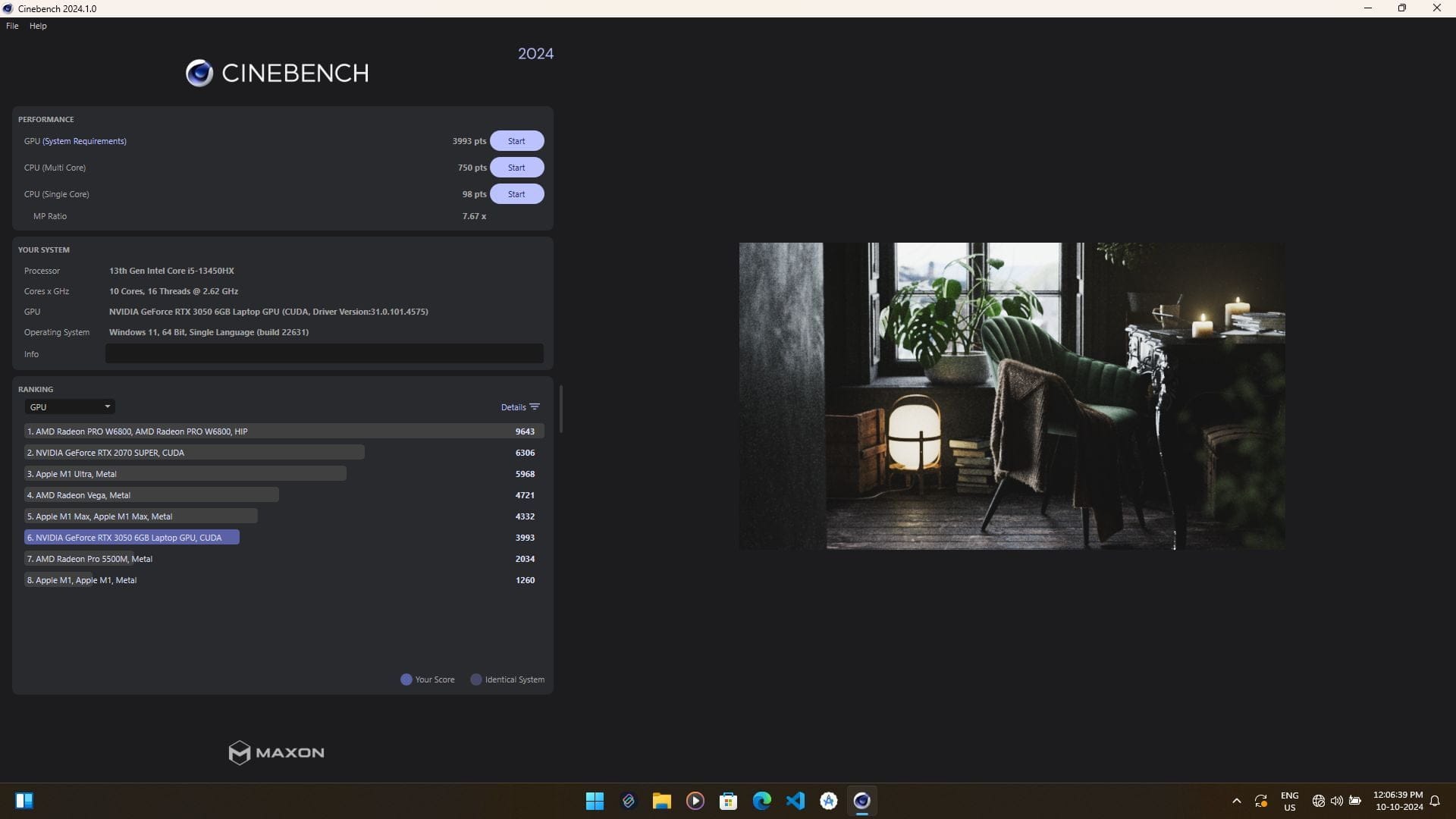Open the Widgets panel in taskbar corner
Viewport: 1456px width, 819px height.
pyautogui.click(x=24, y=801)
